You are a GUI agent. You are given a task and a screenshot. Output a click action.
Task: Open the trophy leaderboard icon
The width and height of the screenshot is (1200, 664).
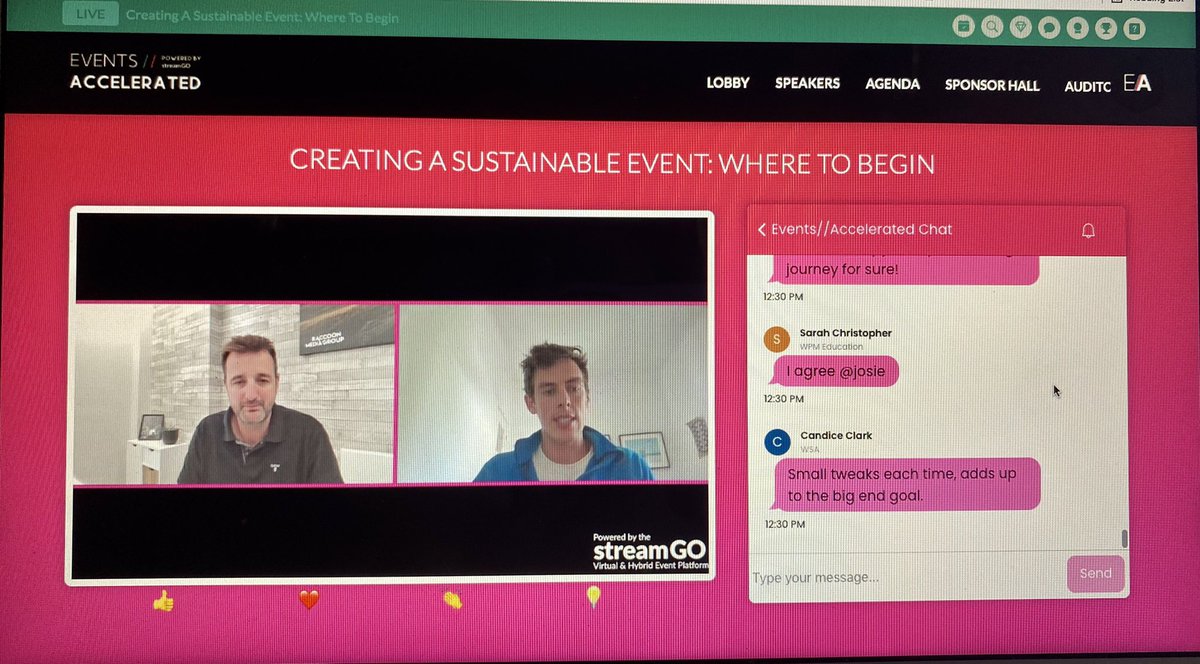pyautogui.click(x=1106, y=27)
